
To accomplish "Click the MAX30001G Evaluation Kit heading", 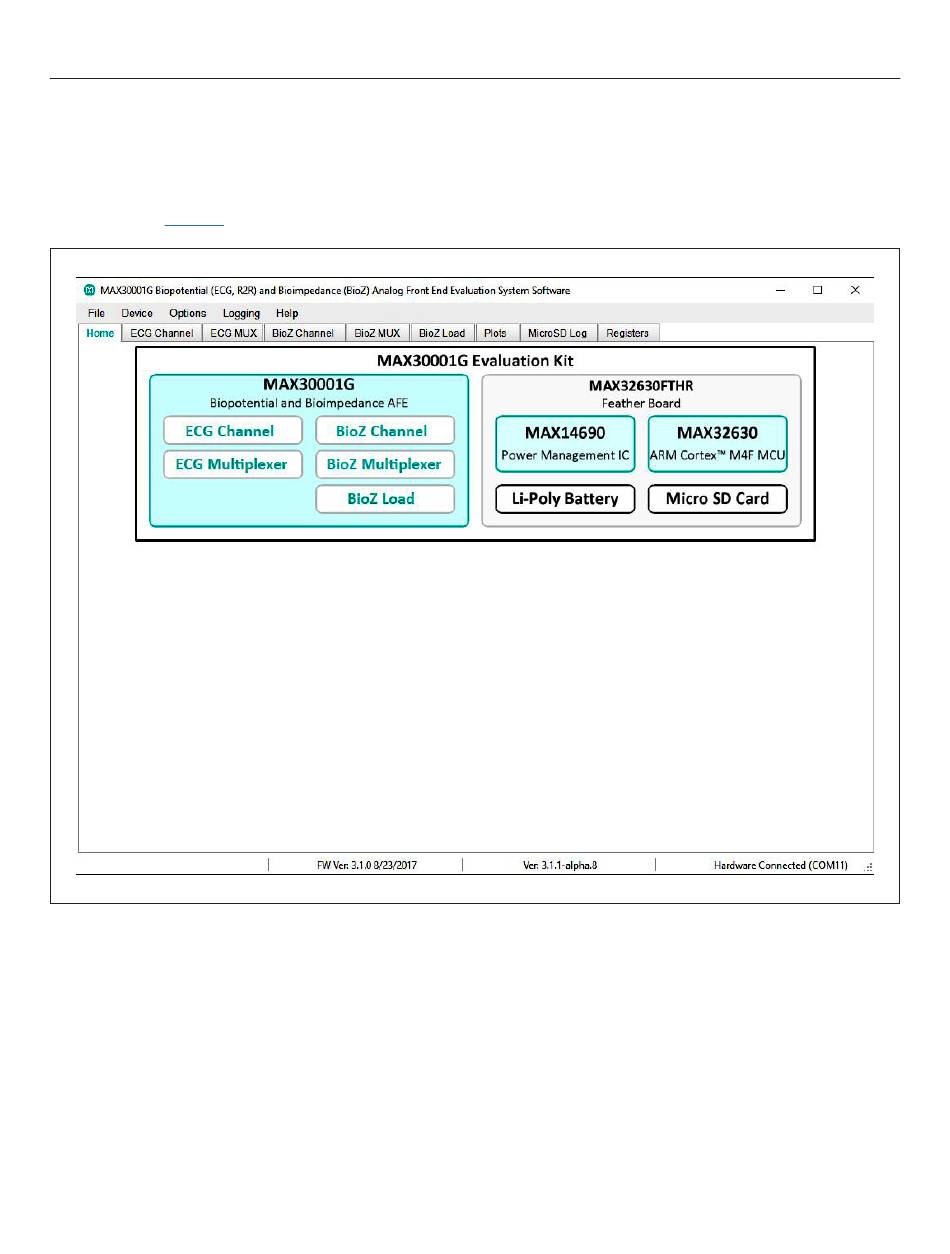I will tap(475, 360).
